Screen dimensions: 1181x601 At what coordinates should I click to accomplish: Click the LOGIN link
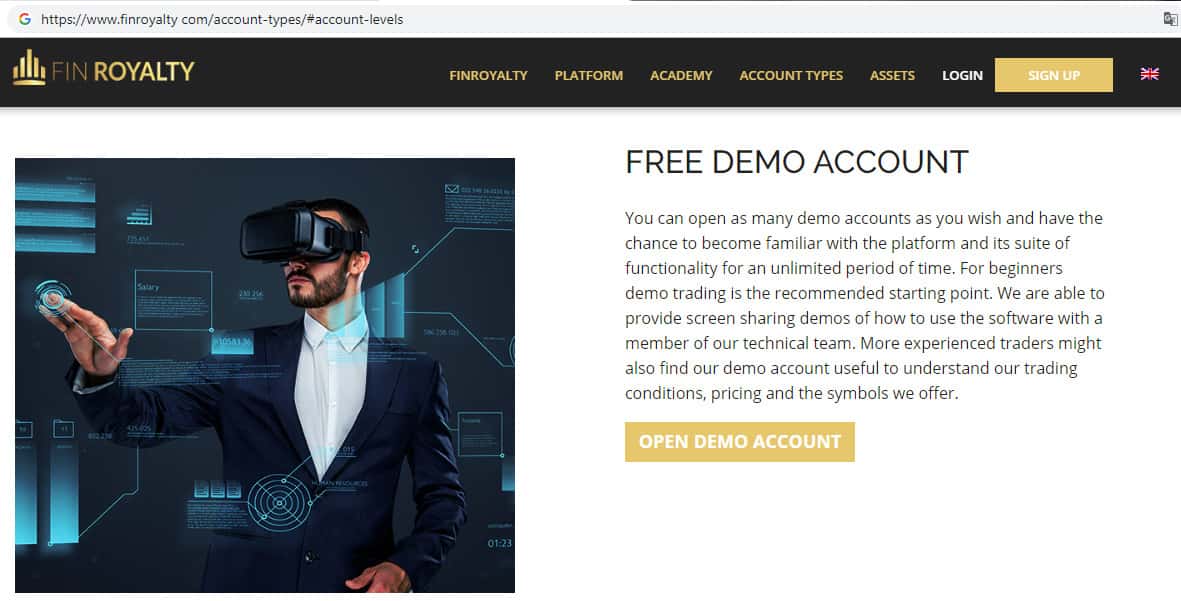[x=962, y=75]
